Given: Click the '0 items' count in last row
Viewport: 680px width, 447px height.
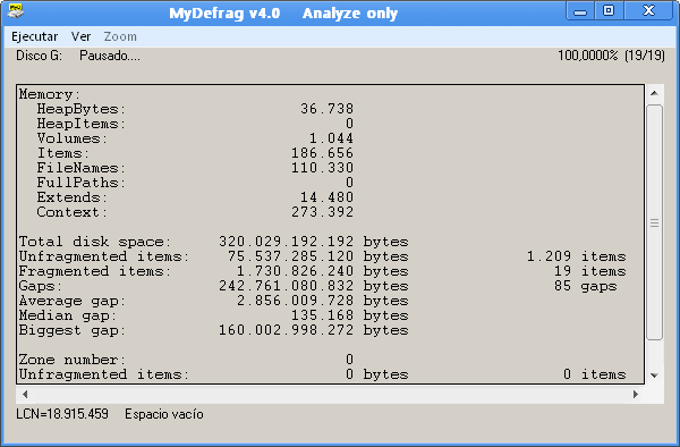Looking at the screenshot, I should click(595, 375).
